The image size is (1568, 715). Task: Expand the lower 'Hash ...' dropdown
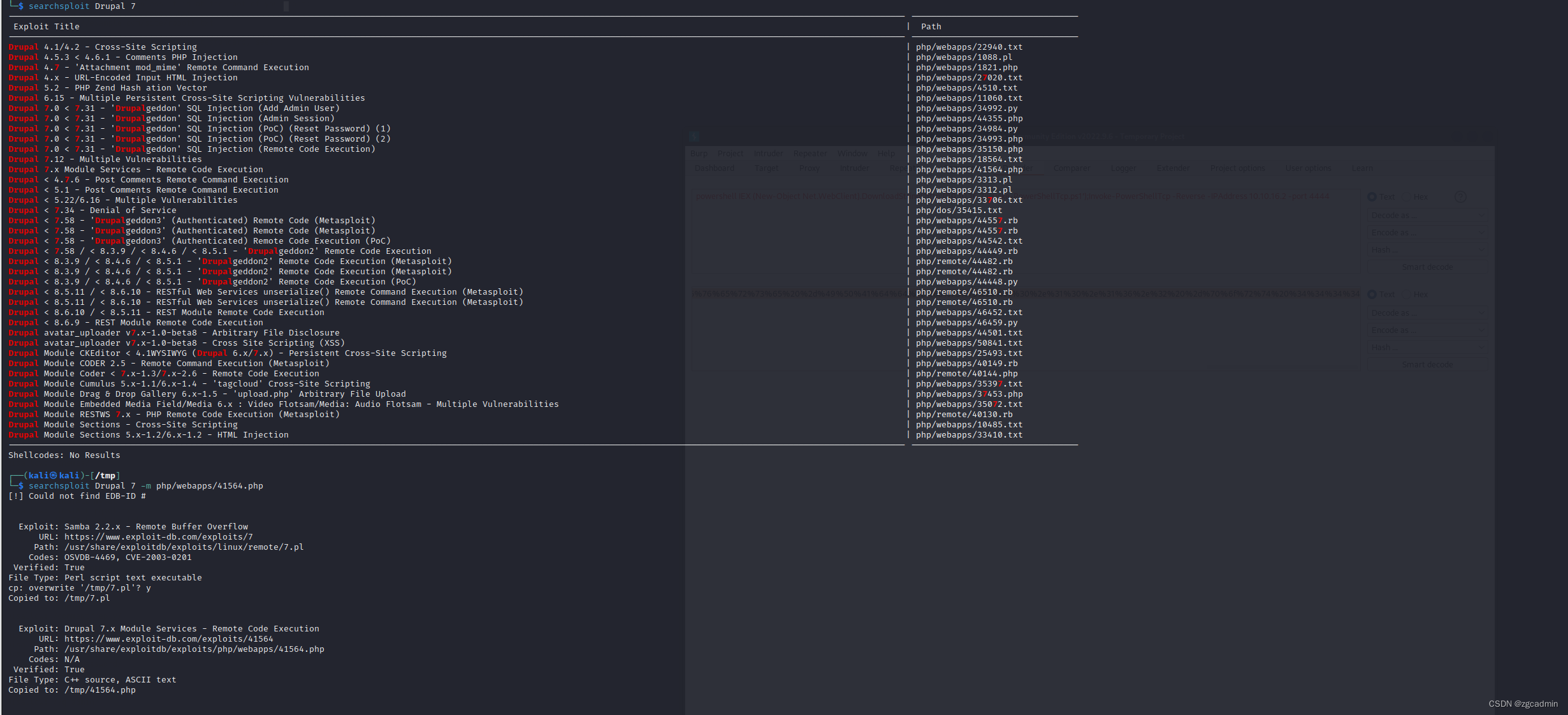coord(1428,348)
